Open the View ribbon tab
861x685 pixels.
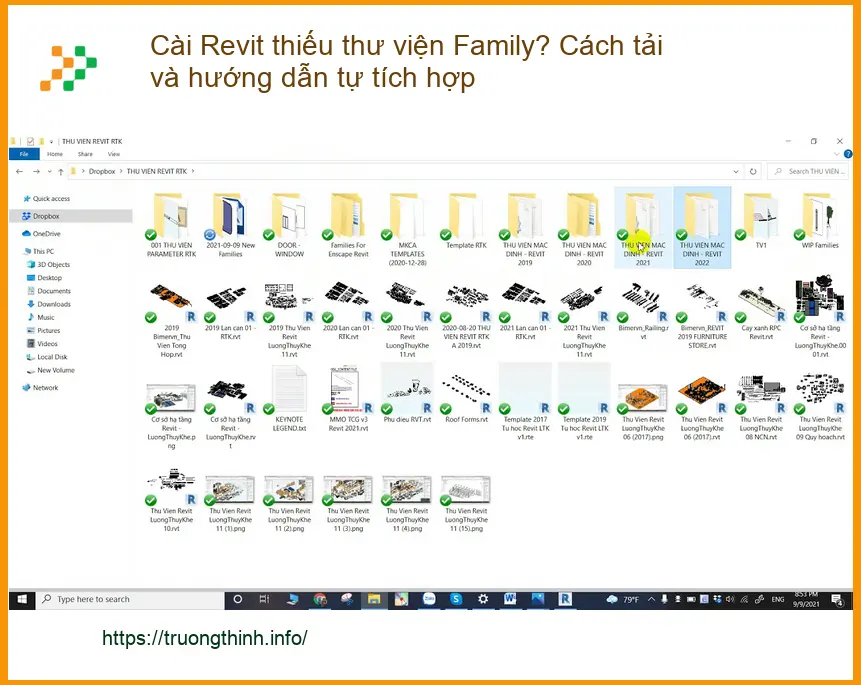[x=114, y=154]
